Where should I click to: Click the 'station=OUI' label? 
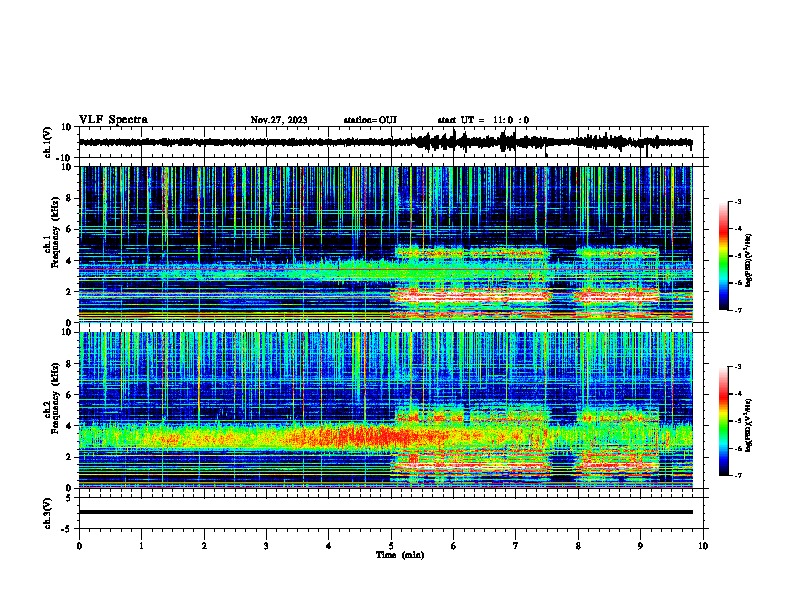pyautogui.click(x=370, y=120)
